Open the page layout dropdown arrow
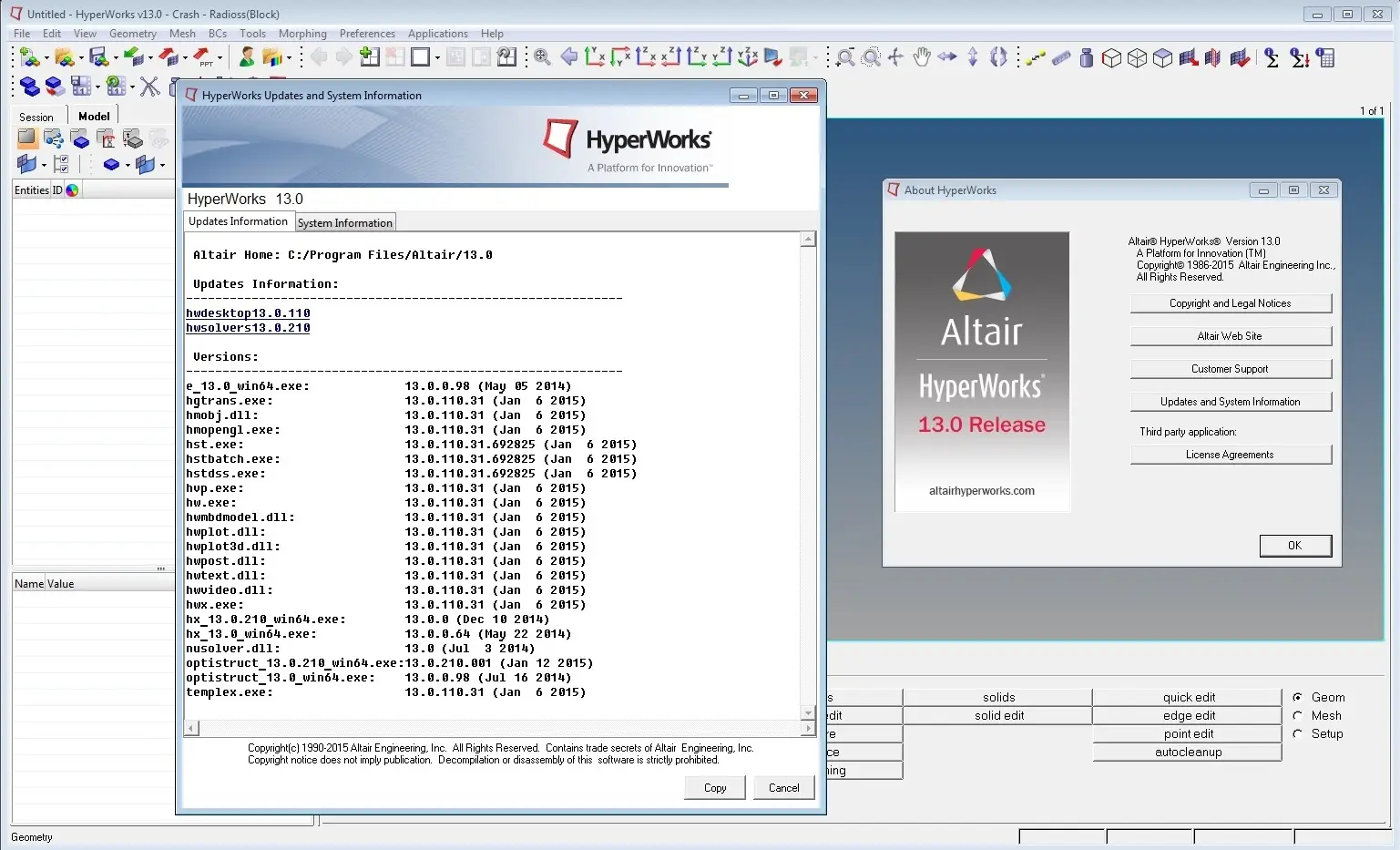This screenshot has width=1400, height=850. (x=437, y=58)
